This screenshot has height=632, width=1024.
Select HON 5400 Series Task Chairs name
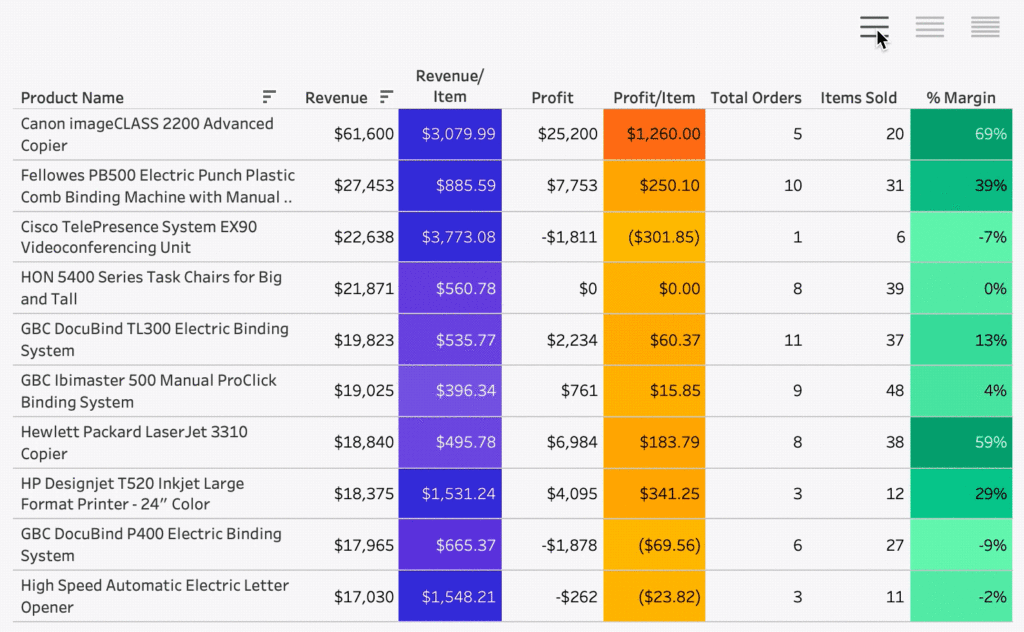pos(151,288)
